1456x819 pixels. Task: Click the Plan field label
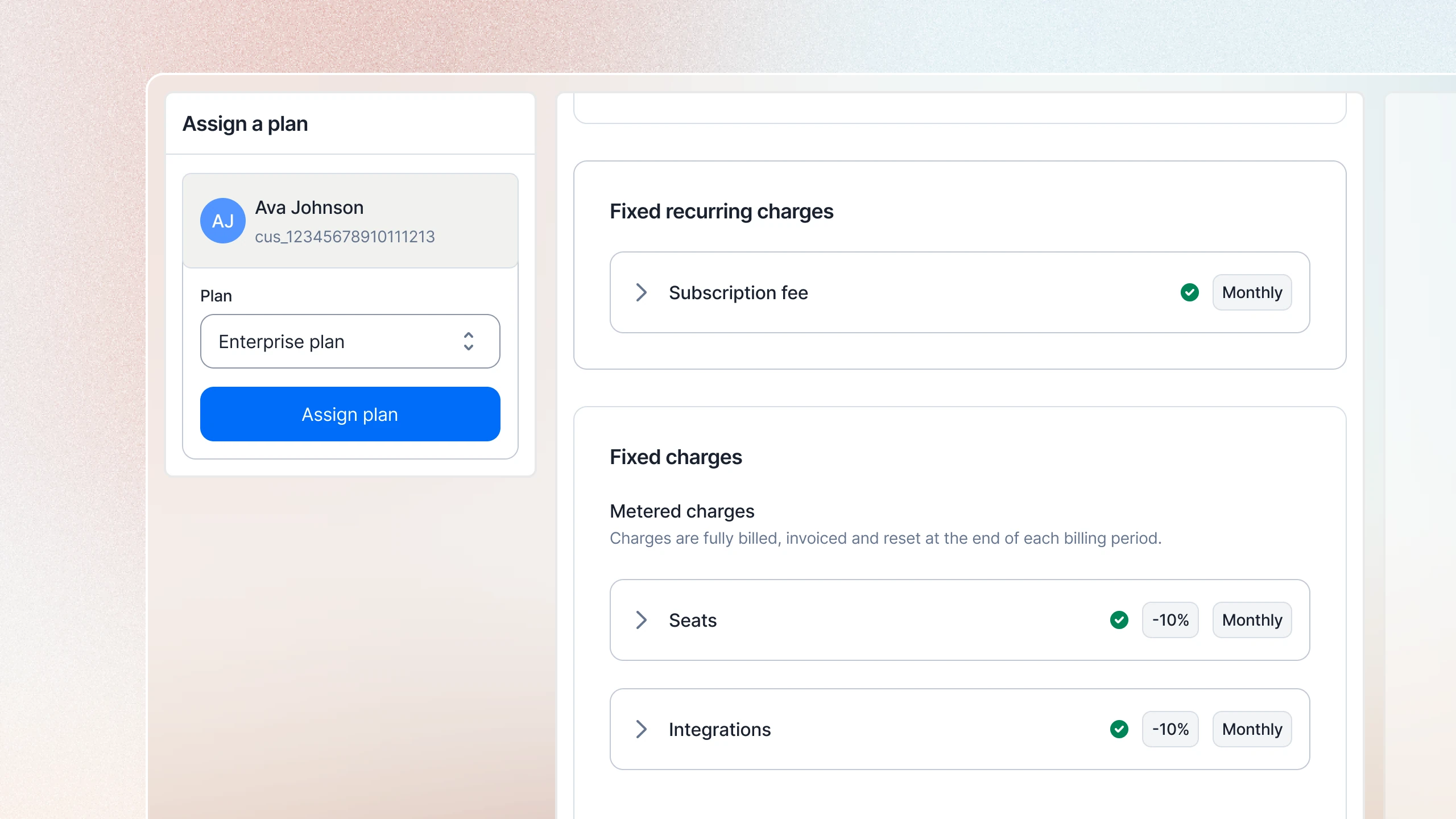[x=216, y=296]
